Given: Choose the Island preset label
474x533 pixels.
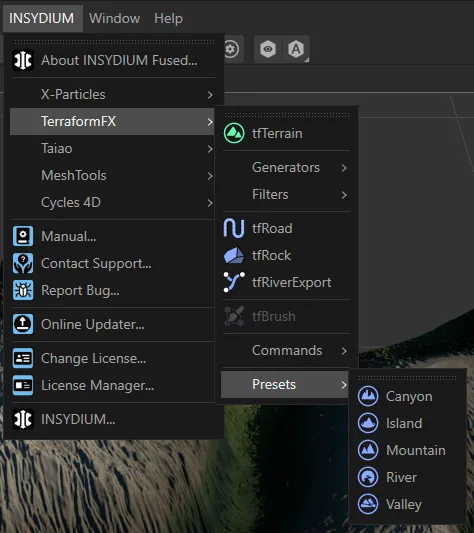Looking at the screenshot, I should click(404, 423).
